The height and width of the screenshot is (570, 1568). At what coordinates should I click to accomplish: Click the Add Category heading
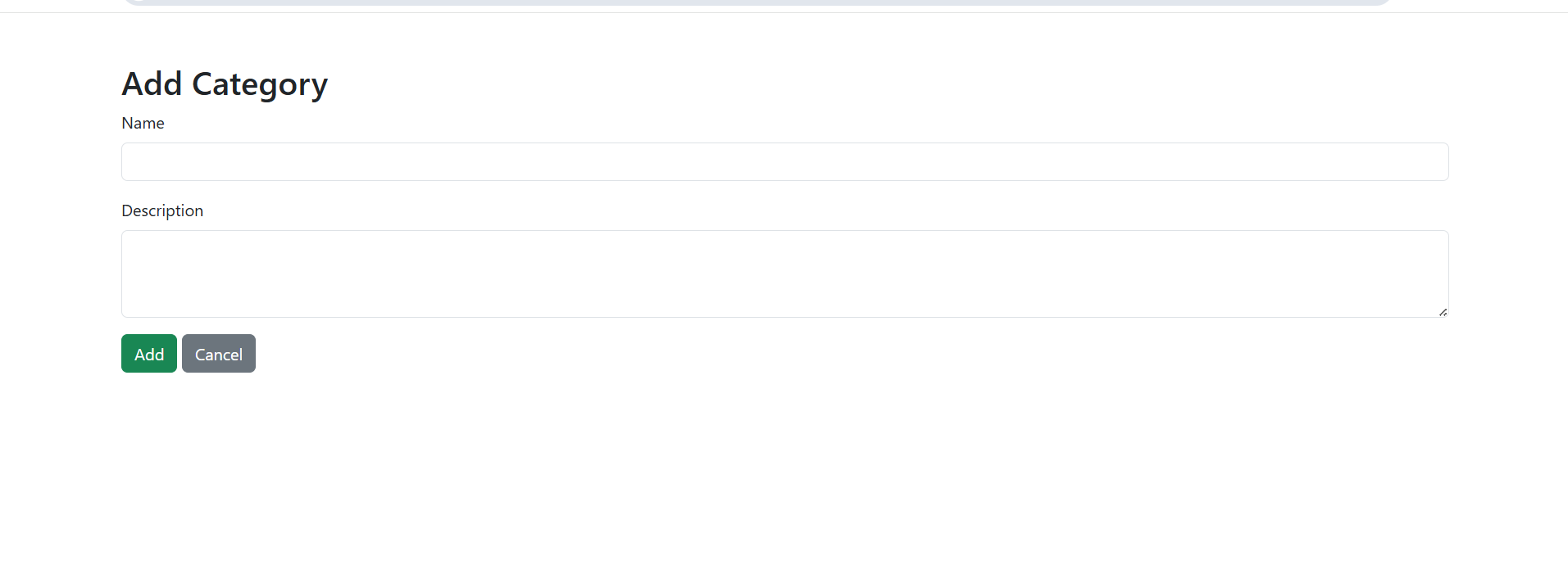pyautogui.click(x=225, y=84)
